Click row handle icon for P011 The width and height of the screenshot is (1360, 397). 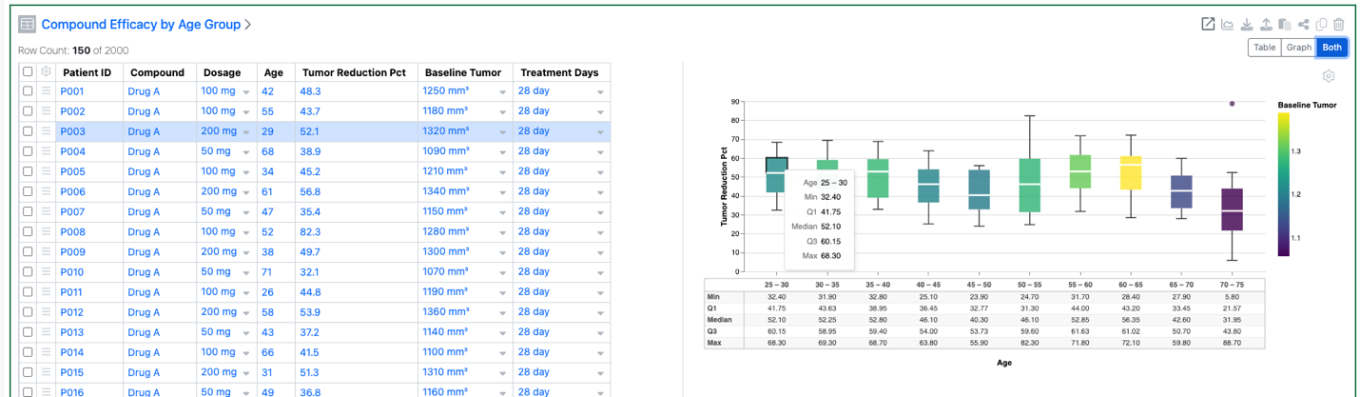[46, 292]
